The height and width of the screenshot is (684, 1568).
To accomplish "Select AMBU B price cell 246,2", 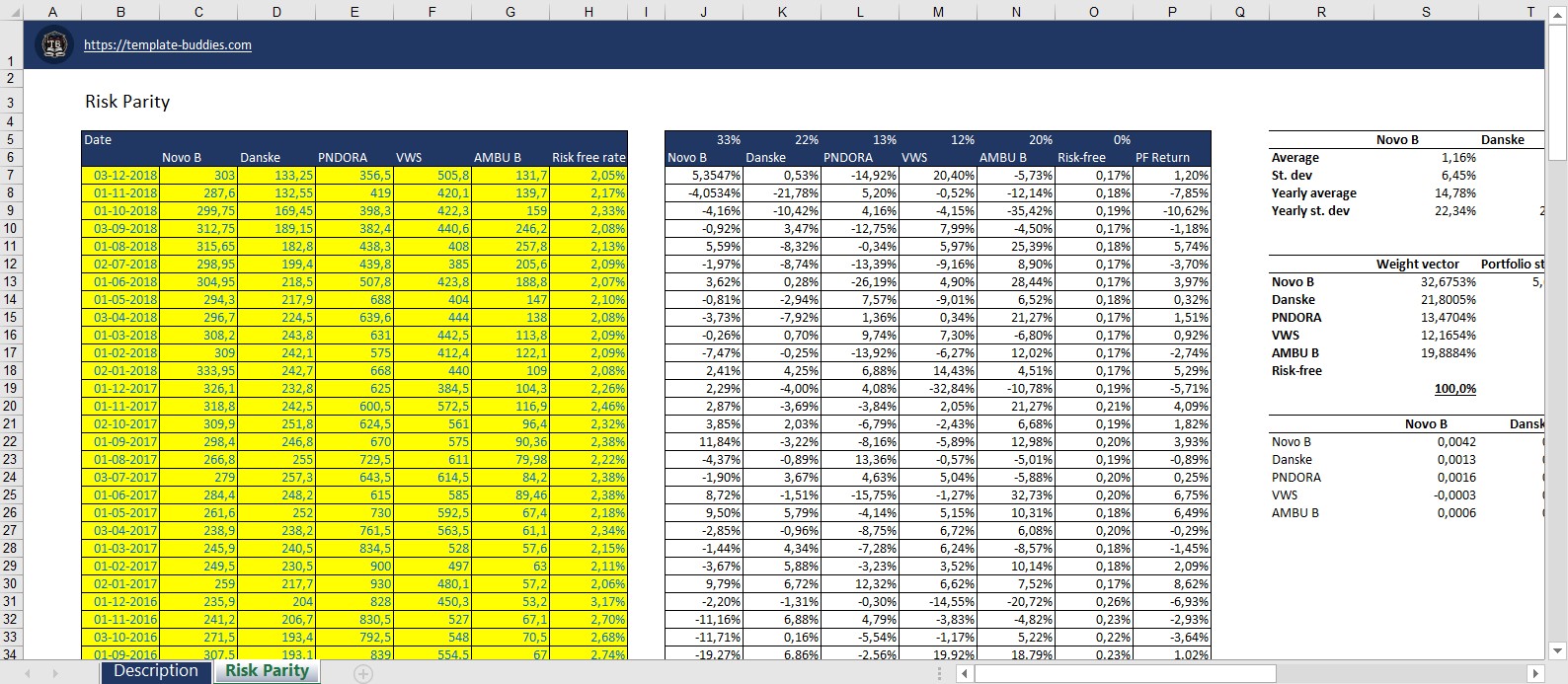I will (x=510, y=229).
